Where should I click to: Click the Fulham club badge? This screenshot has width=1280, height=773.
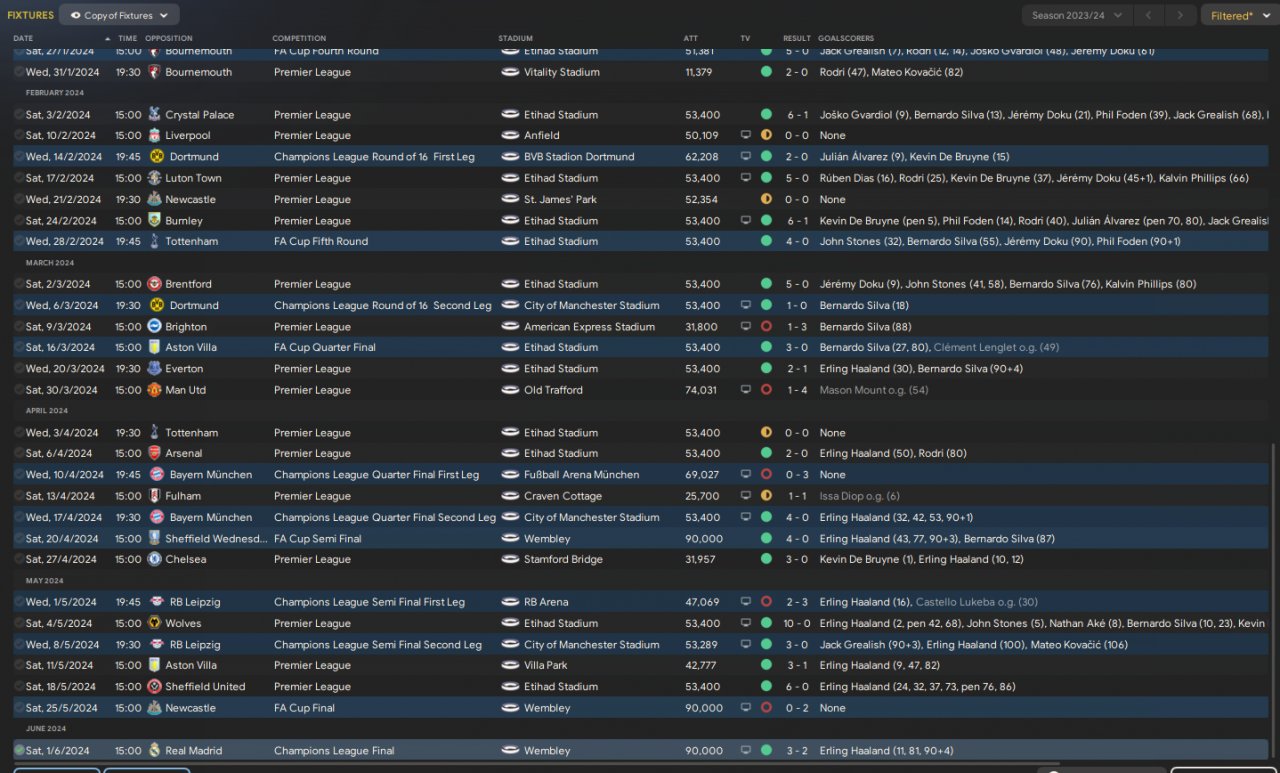pyautogui.click(x=154, y=496)
